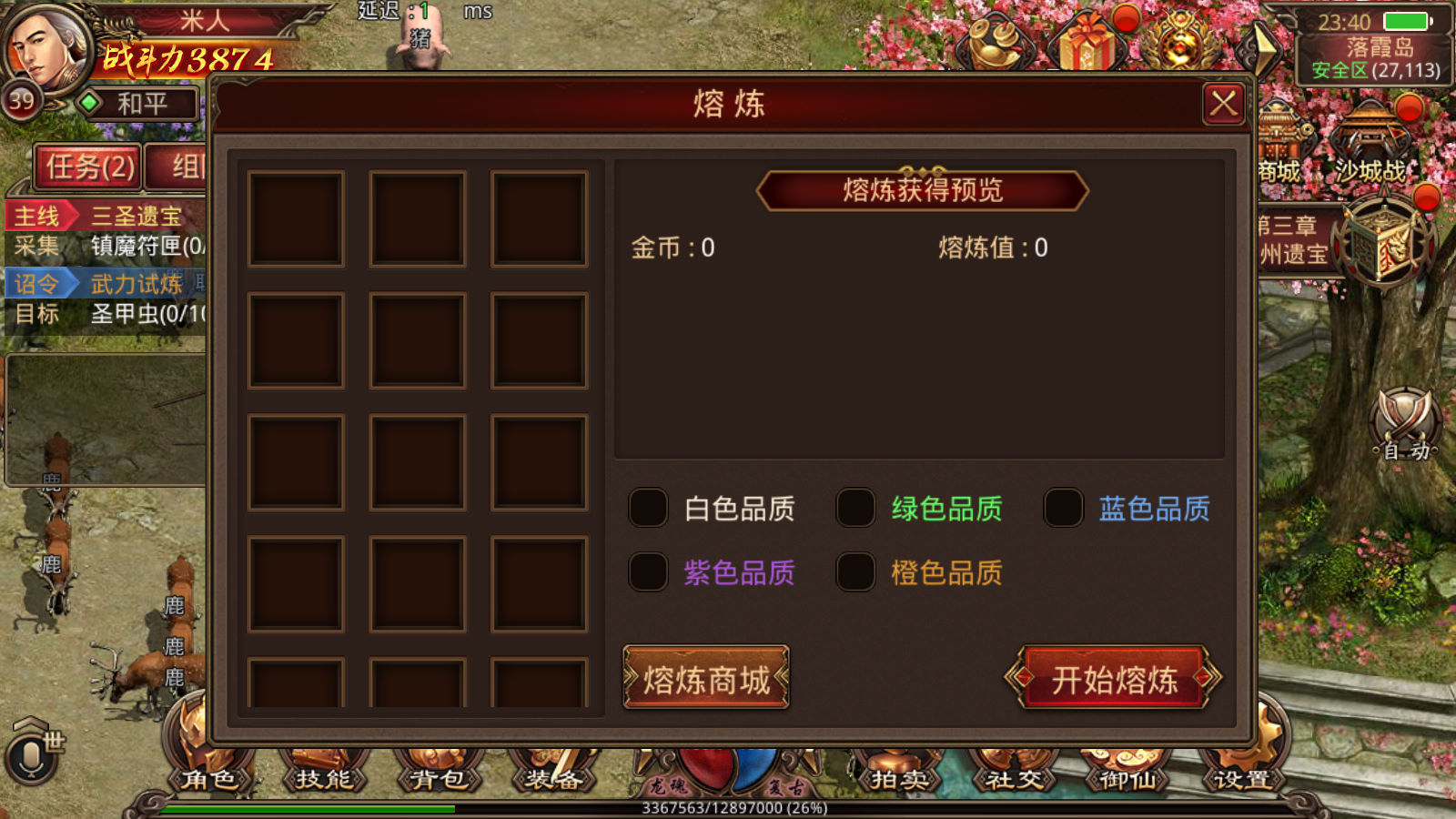The height and width of the screenshot is (819, 1456).
Task: Check the 绿色品质 quality checkbox
Action: [855, 508]
